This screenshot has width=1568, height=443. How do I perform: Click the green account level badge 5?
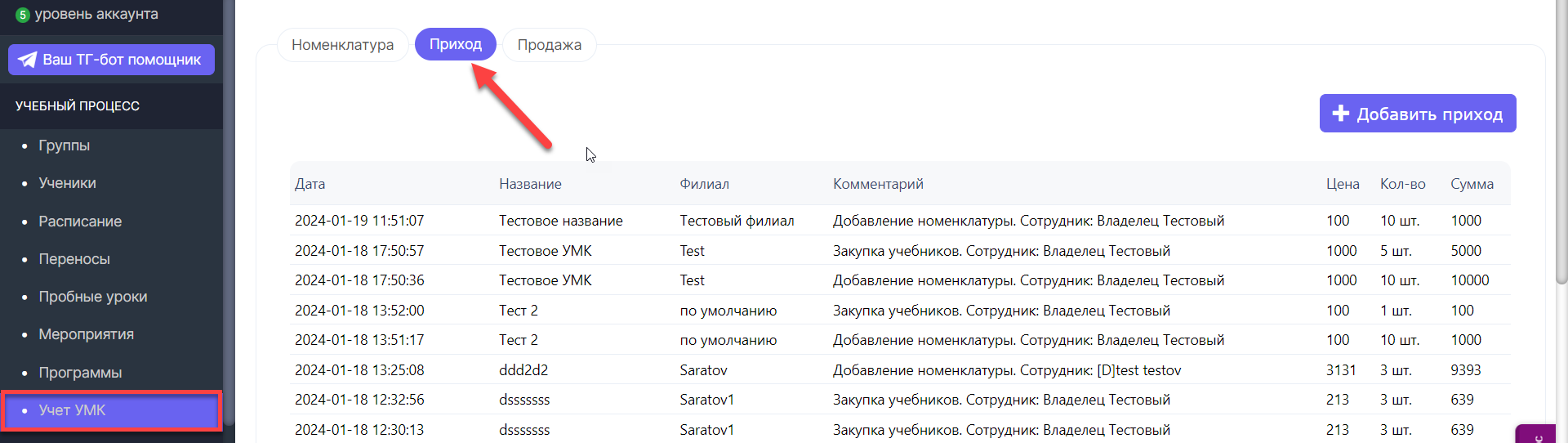coord(22,15)
